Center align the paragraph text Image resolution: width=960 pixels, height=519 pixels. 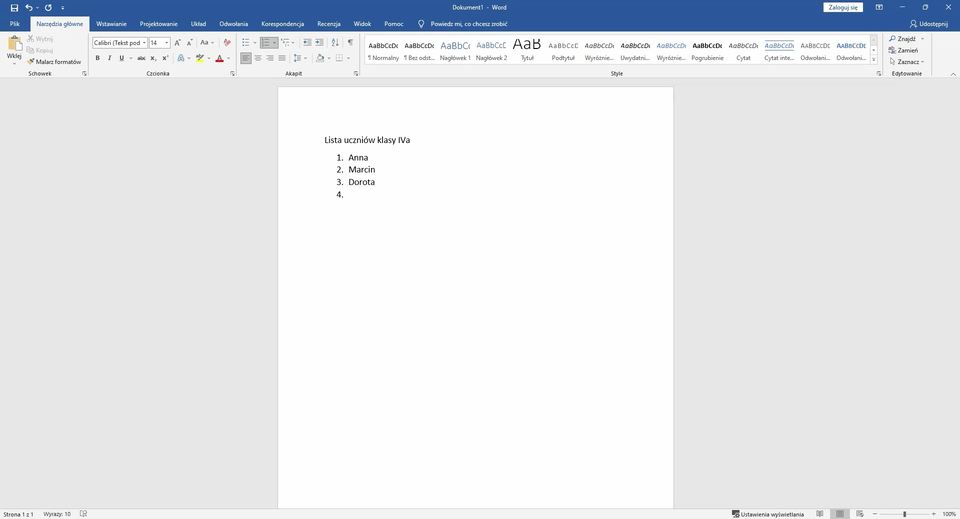[258, 58]
